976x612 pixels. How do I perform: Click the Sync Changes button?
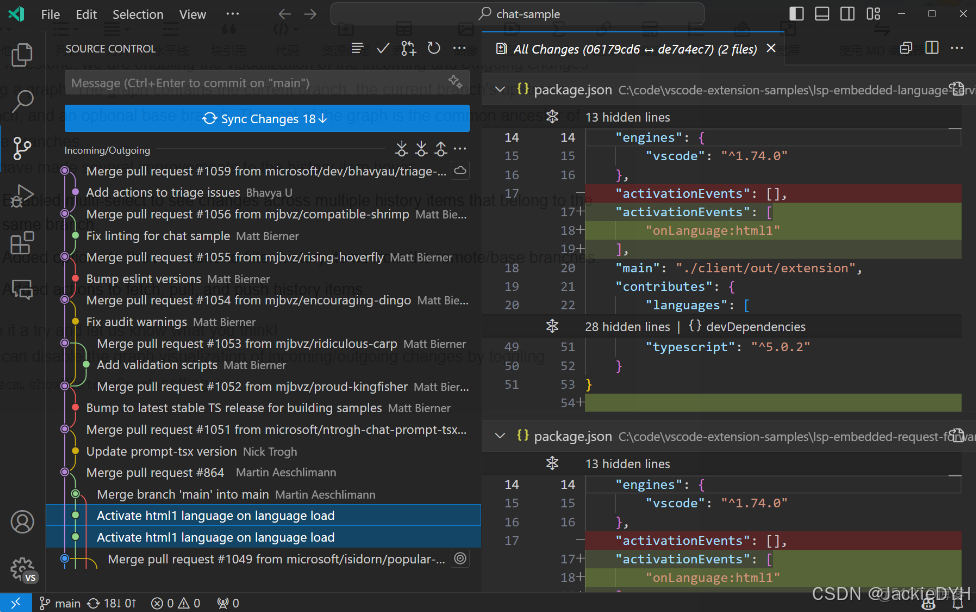[266, 118]
